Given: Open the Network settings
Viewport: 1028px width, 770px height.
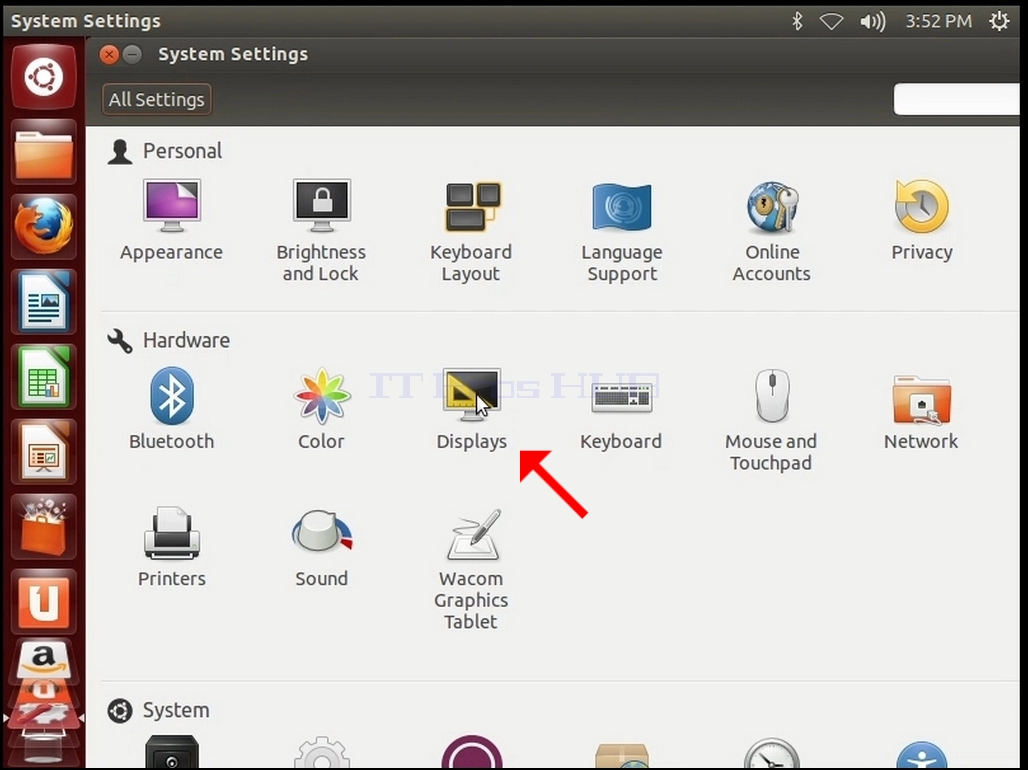Looking at the screenshot, I should click(x=920, y=412).
